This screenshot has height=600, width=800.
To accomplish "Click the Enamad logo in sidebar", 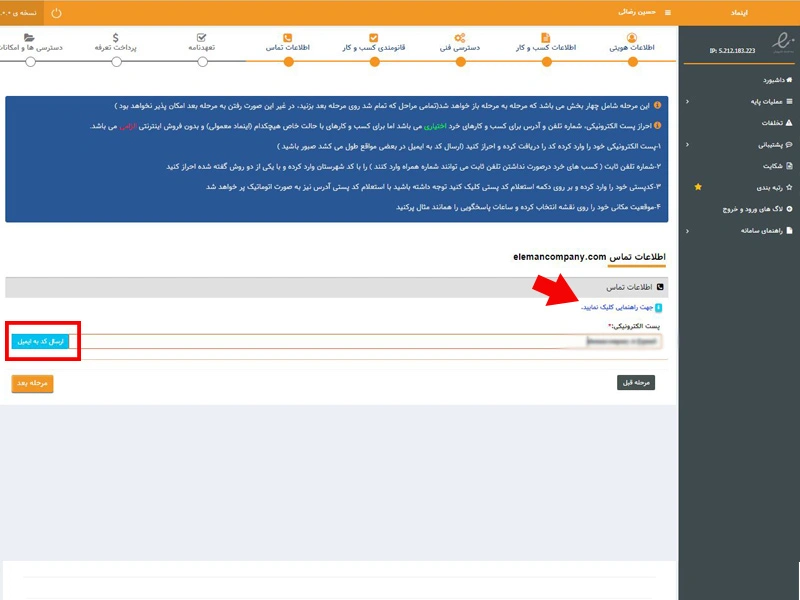I will click(782, 42).
